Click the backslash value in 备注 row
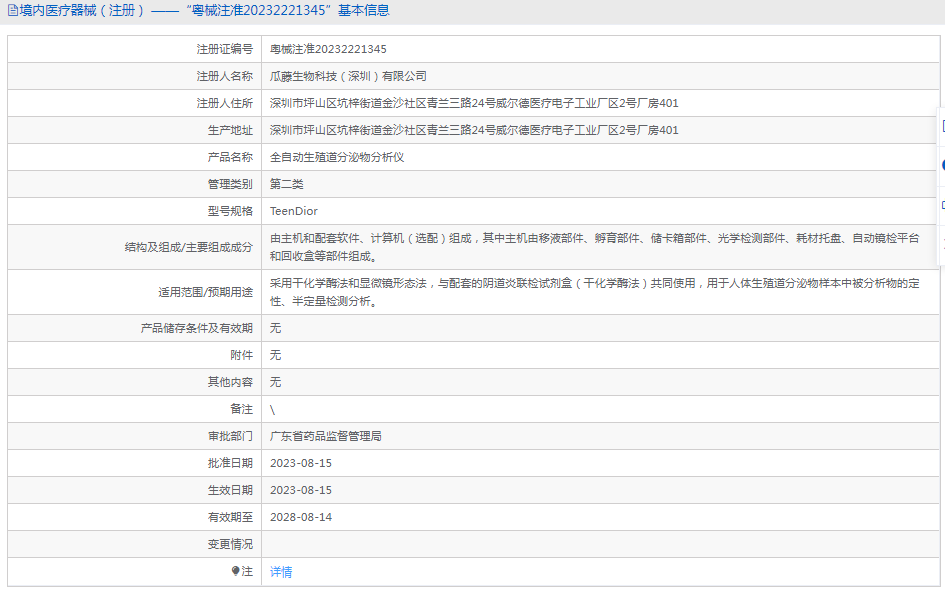 [272, 410]
